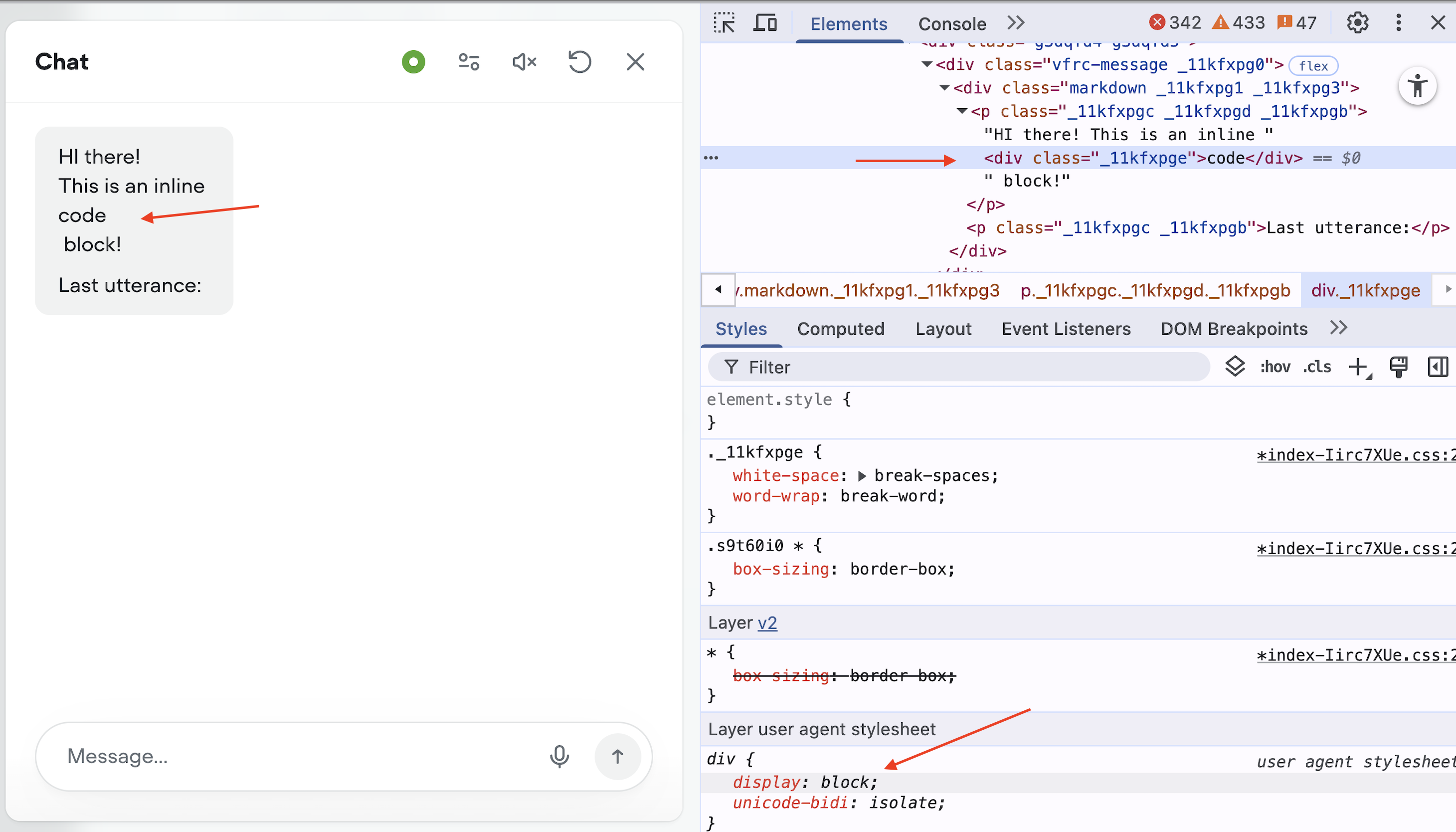Open DevTools three-dot menu
This screenshot has height=832, width=1456.
click(x=1398, y=23)
